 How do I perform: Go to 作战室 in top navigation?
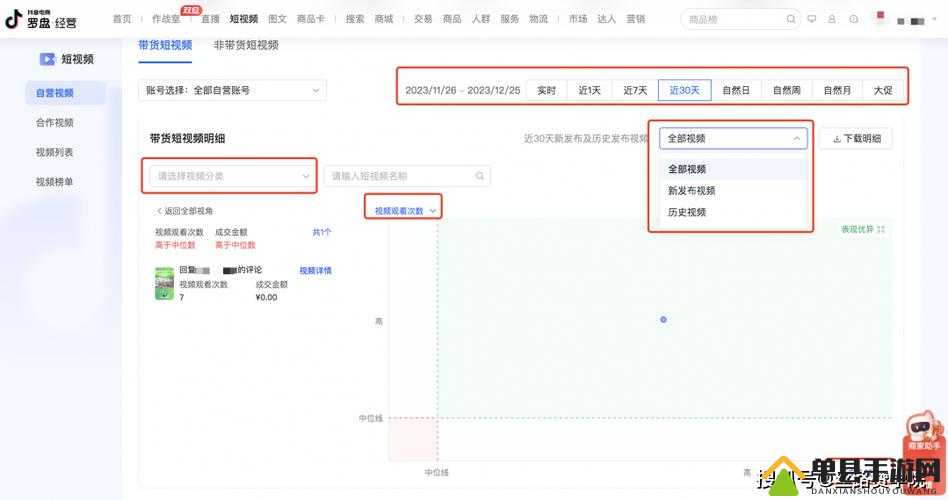pyautogui.click(x=166, y=19)
